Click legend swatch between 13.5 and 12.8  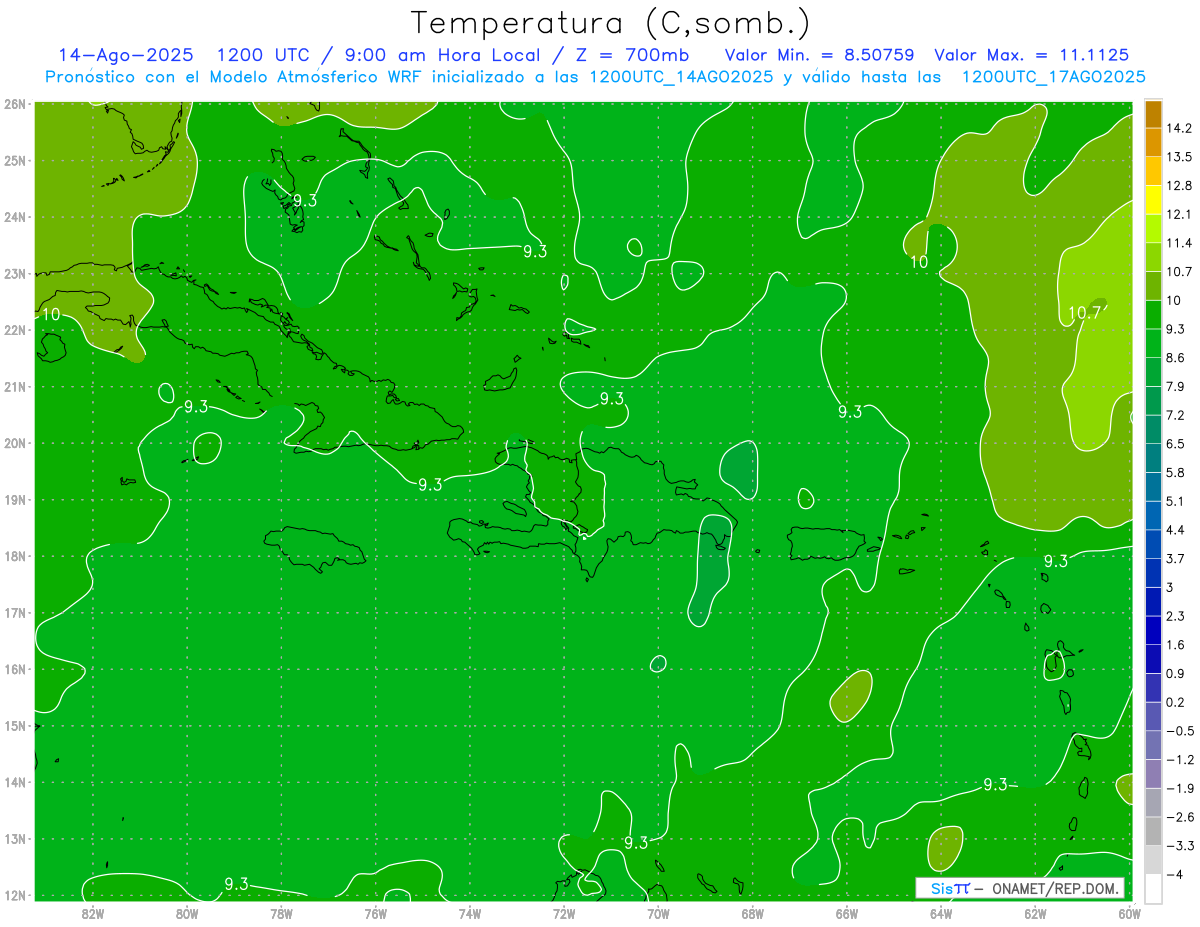point(1154,171)
